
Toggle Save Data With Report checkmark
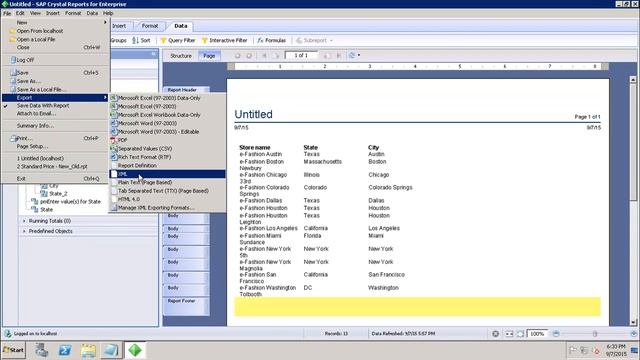coord(6,106)
